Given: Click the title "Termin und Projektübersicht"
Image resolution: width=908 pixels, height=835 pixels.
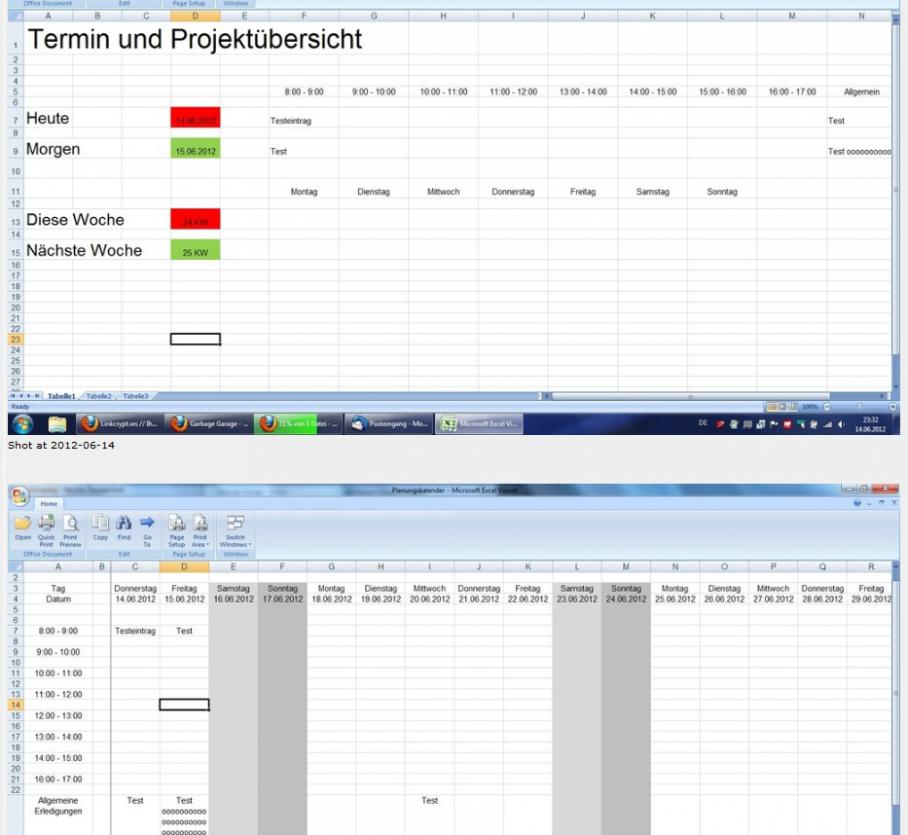Looking at the screenshot, I should [x=195, y=39].
